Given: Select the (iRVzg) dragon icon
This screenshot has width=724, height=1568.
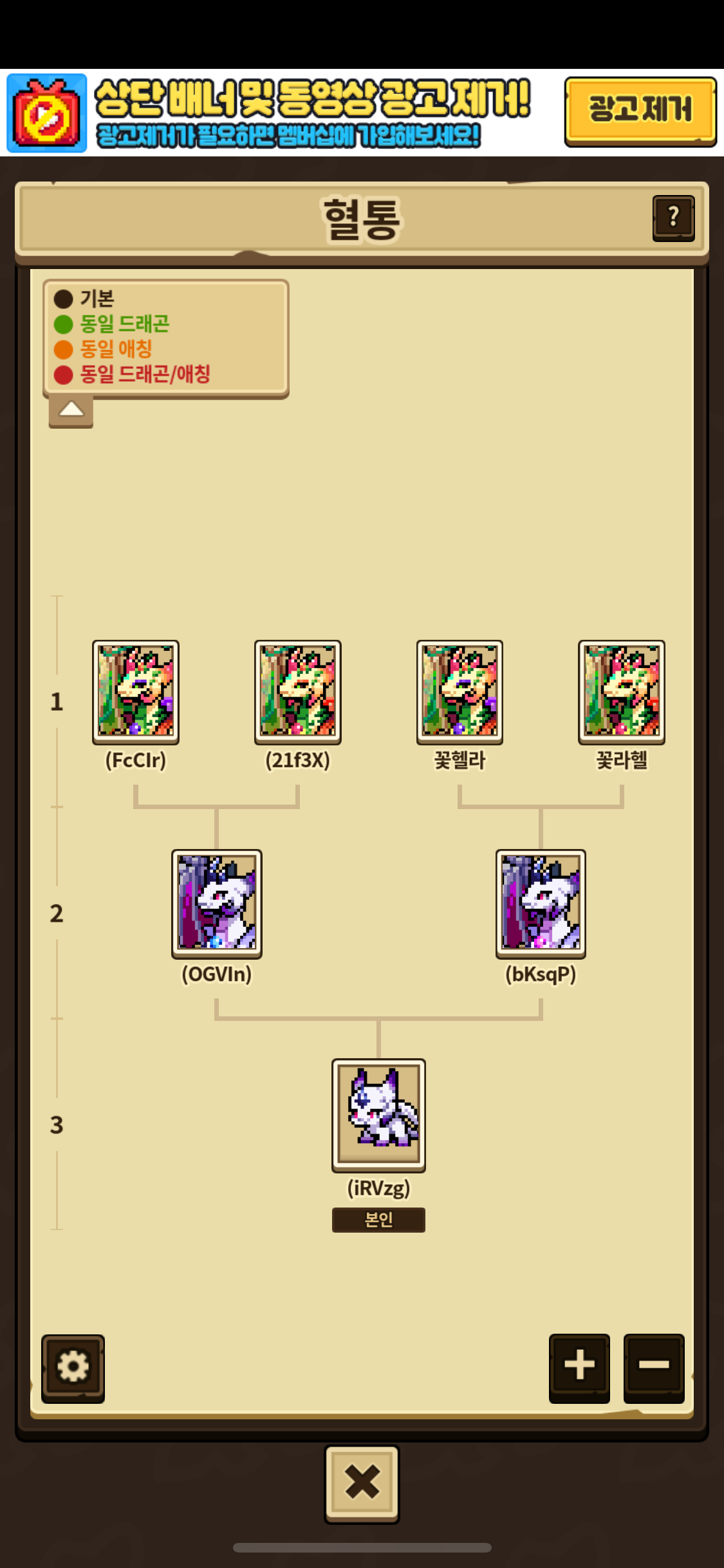Looking at the screenshot, I should (x=378, y=1115).
